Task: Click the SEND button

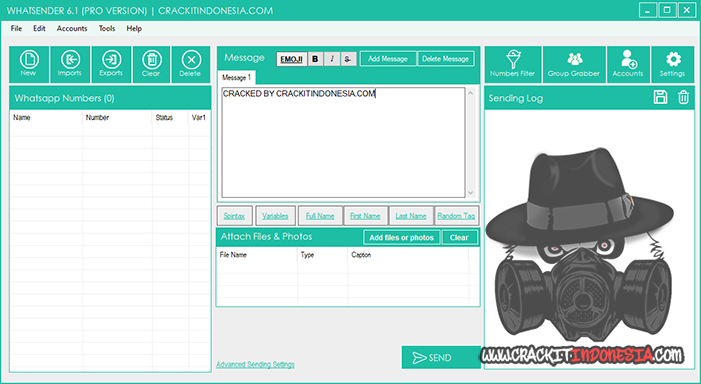Action: 441,357
